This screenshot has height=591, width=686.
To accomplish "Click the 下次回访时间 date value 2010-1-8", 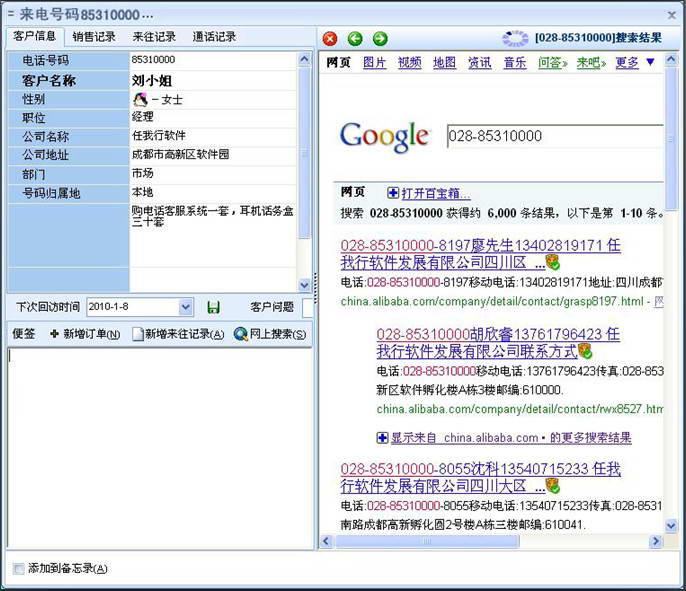I will (108, 307).
